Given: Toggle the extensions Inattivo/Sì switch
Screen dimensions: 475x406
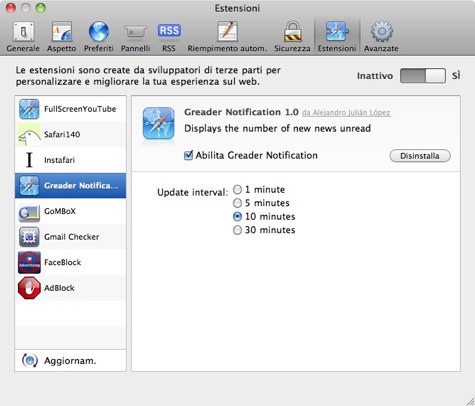Looking at the screenshot, I should pyautogui.click(x=423, y=76).
